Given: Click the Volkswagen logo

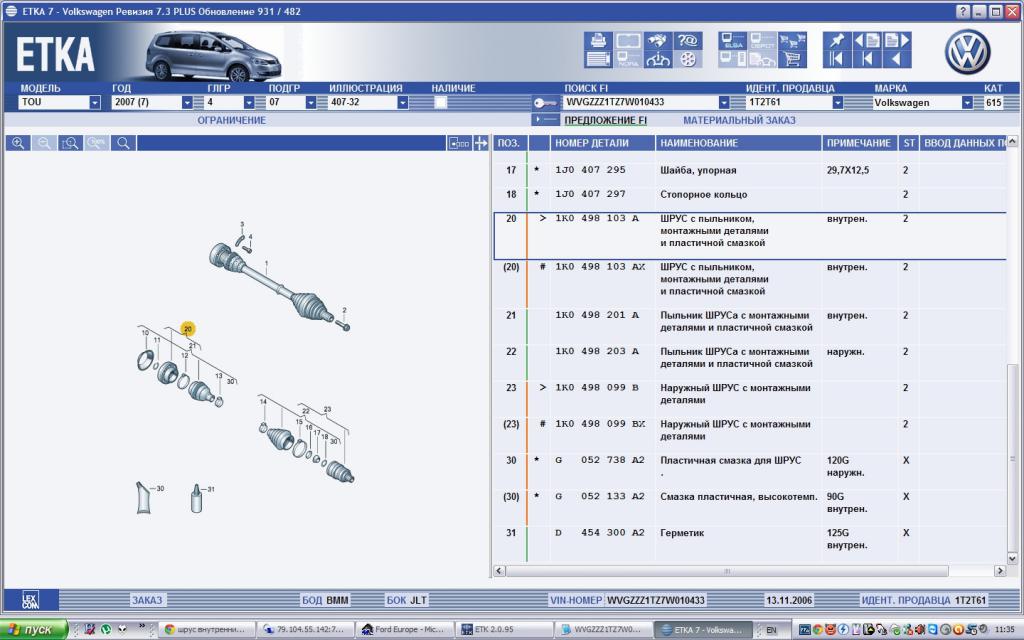Looking at the screenshot, I should pyautogui.click(x=968, y=52).
